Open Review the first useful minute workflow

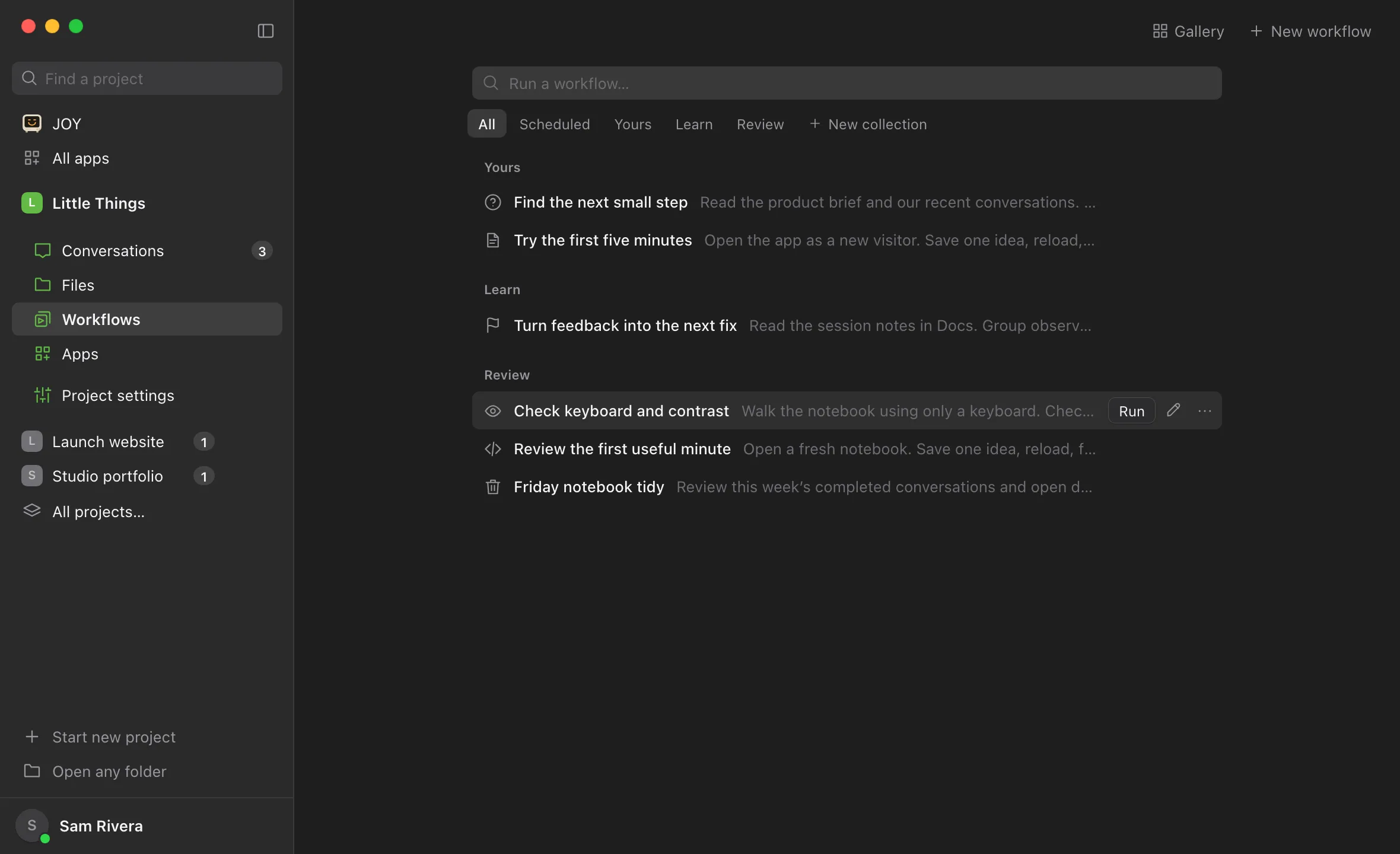(847, 449)
